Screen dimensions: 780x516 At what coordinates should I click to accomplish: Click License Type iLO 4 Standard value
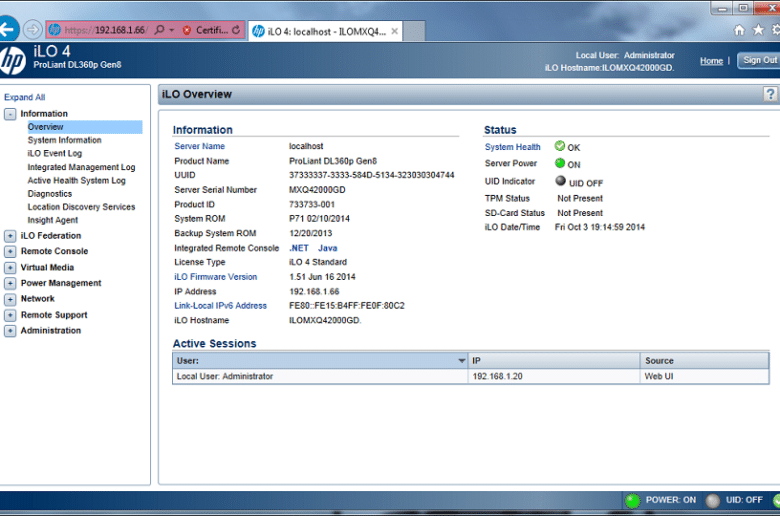point(318,262)
